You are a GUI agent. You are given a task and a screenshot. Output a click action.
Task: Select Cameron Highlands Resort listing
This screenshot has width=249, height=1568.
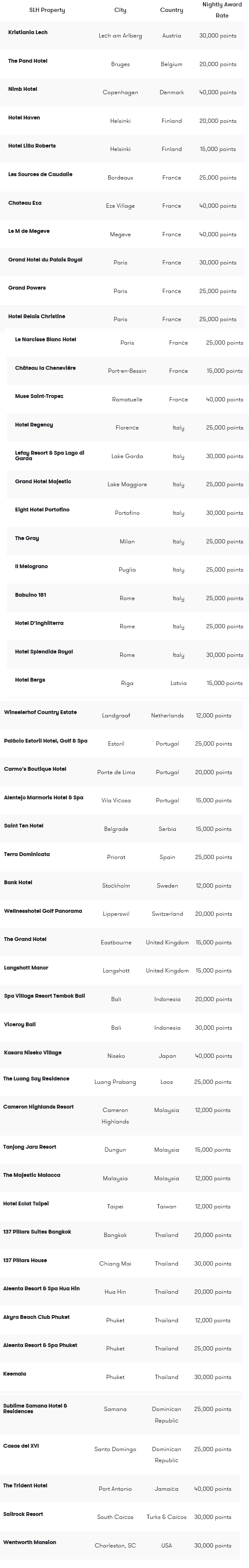[x=38, y=1107]
